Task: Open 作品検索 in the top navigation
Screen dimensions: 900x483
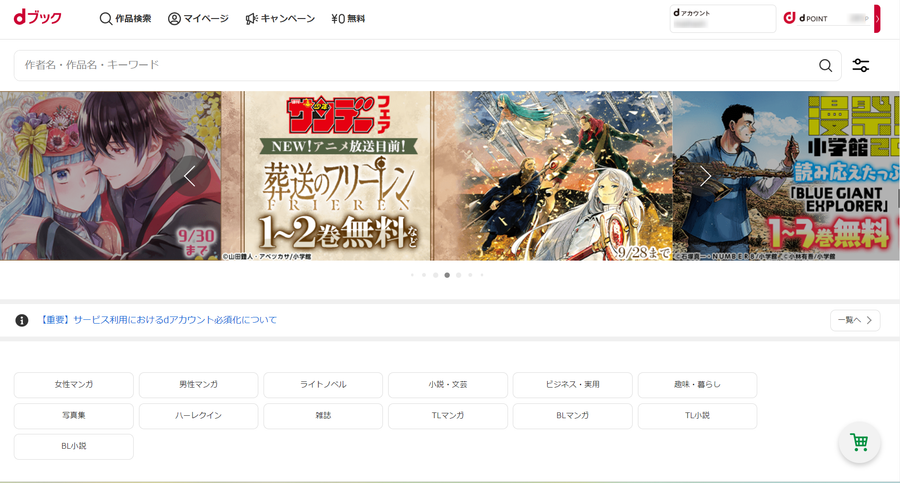Action: tap(126, 18)
